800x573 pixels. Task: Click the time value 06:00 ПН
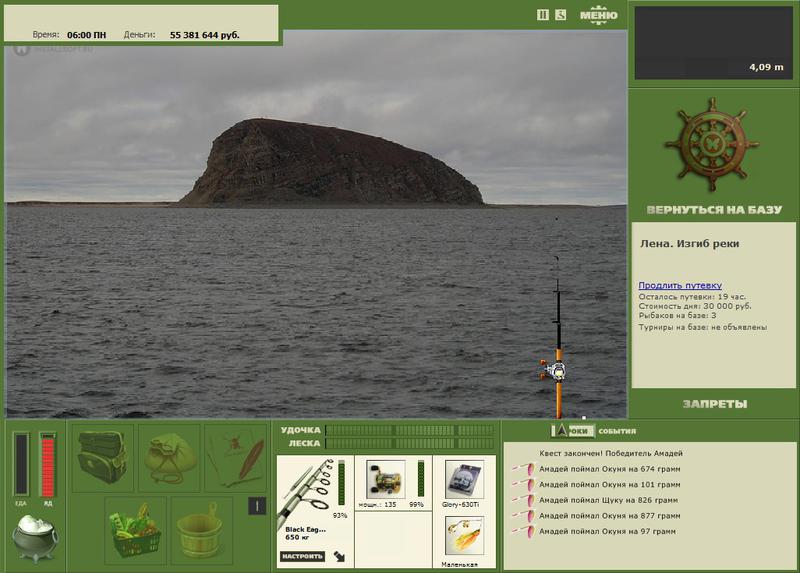point(87,35)
